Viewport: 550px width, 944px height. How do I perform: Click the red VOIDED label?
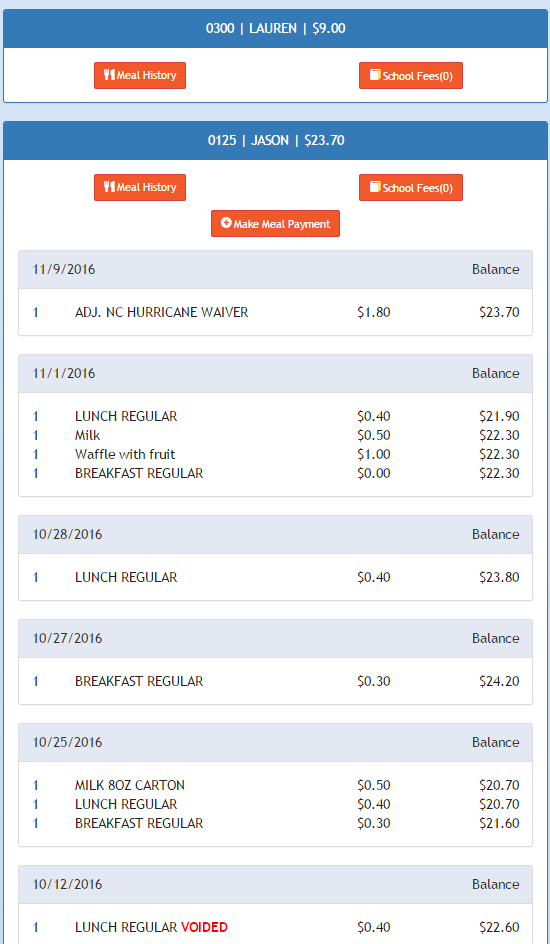pos(205,928)
